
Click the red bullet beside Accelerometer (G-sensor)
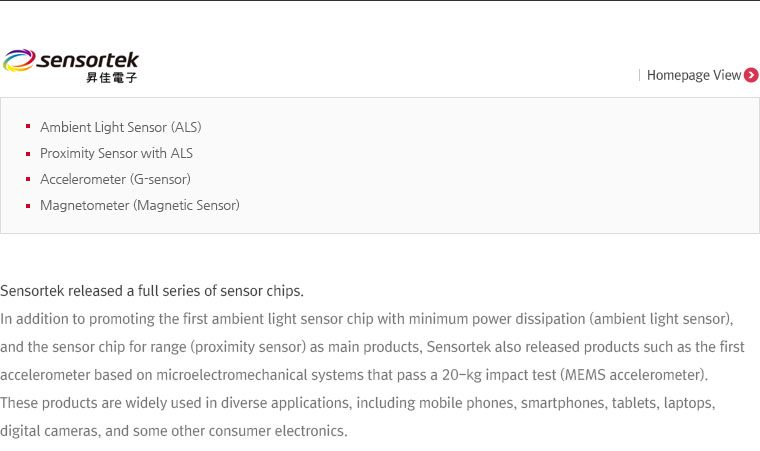click(28, 179)
